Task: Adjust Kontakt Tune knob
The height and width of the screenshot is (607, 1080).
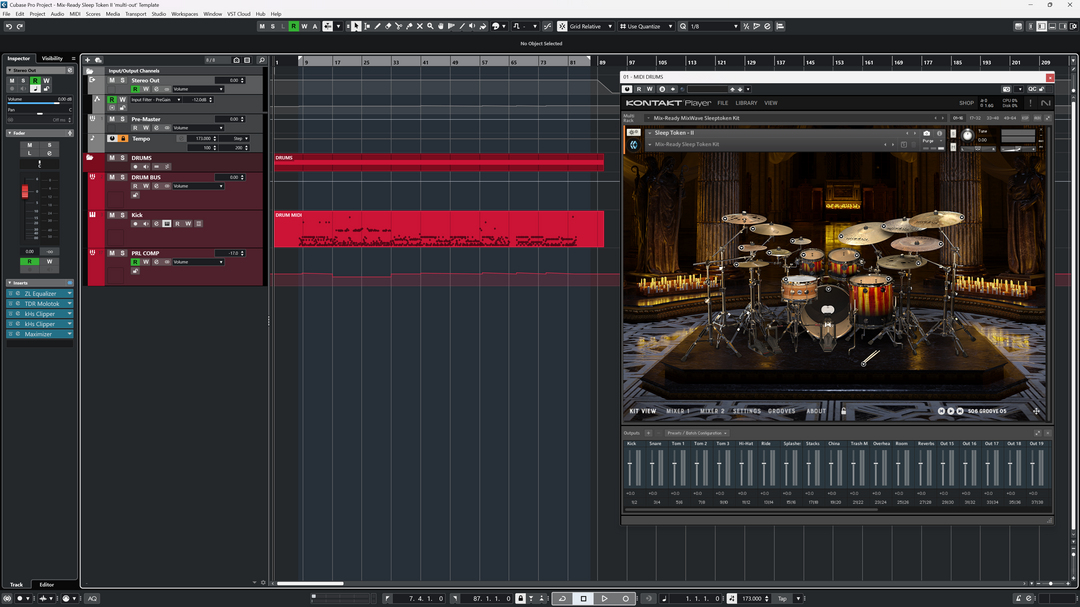Action: tap(967, 135)
